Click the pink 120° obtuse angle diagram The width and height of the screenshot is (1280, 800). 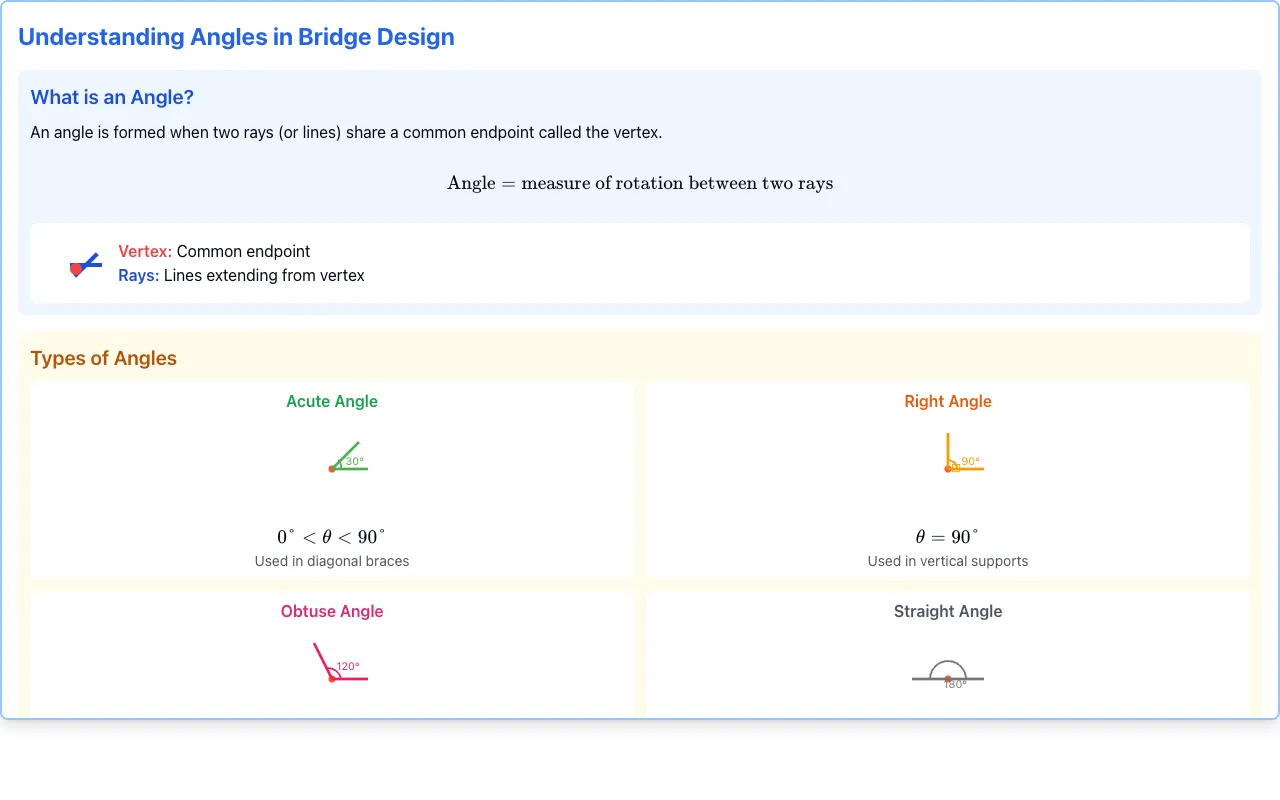(340, 663)
